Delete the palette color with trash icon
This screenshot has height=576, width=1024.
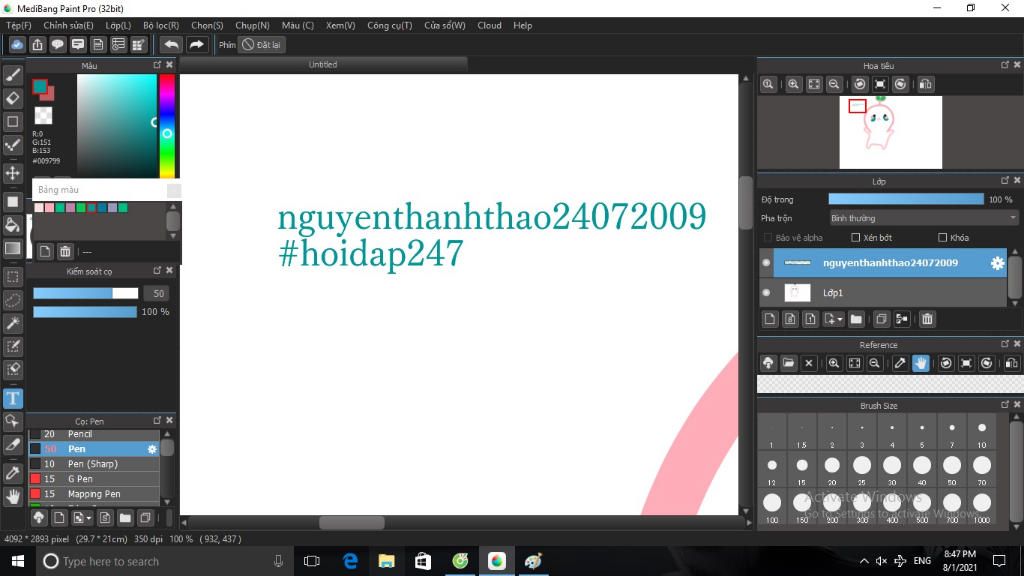click(x=65, y=251)
